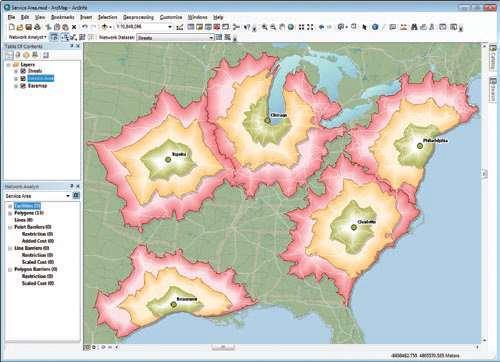The image size is (500, 362).
Task: Open the Geoprocessing menu
Action: [138, 17]
